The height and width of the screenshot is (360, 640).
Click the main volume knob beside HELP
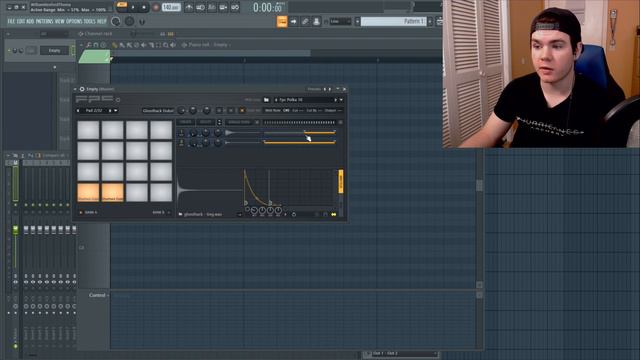point(116,21)
